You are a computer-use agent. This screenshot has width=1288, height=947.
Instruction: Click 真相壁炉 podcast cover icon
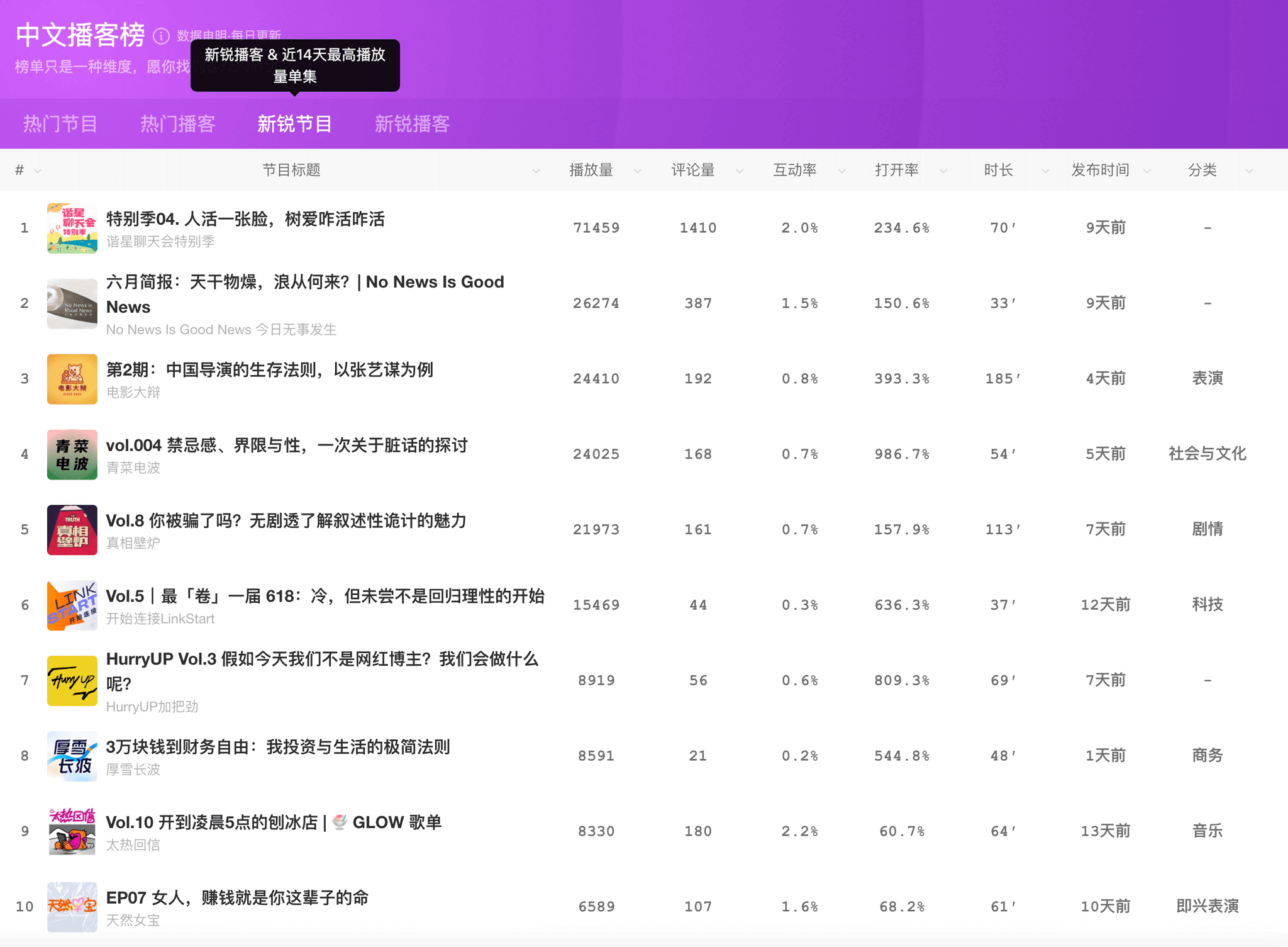[72, 530]
